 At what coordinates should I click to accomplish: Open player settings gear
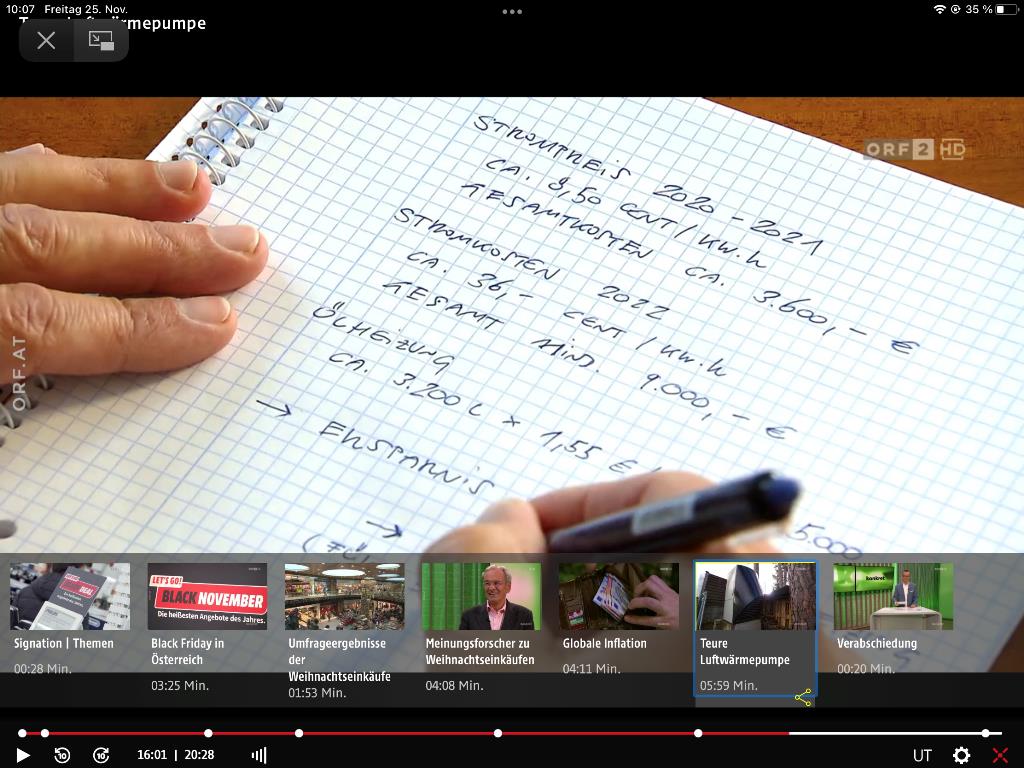pos(961,756)
